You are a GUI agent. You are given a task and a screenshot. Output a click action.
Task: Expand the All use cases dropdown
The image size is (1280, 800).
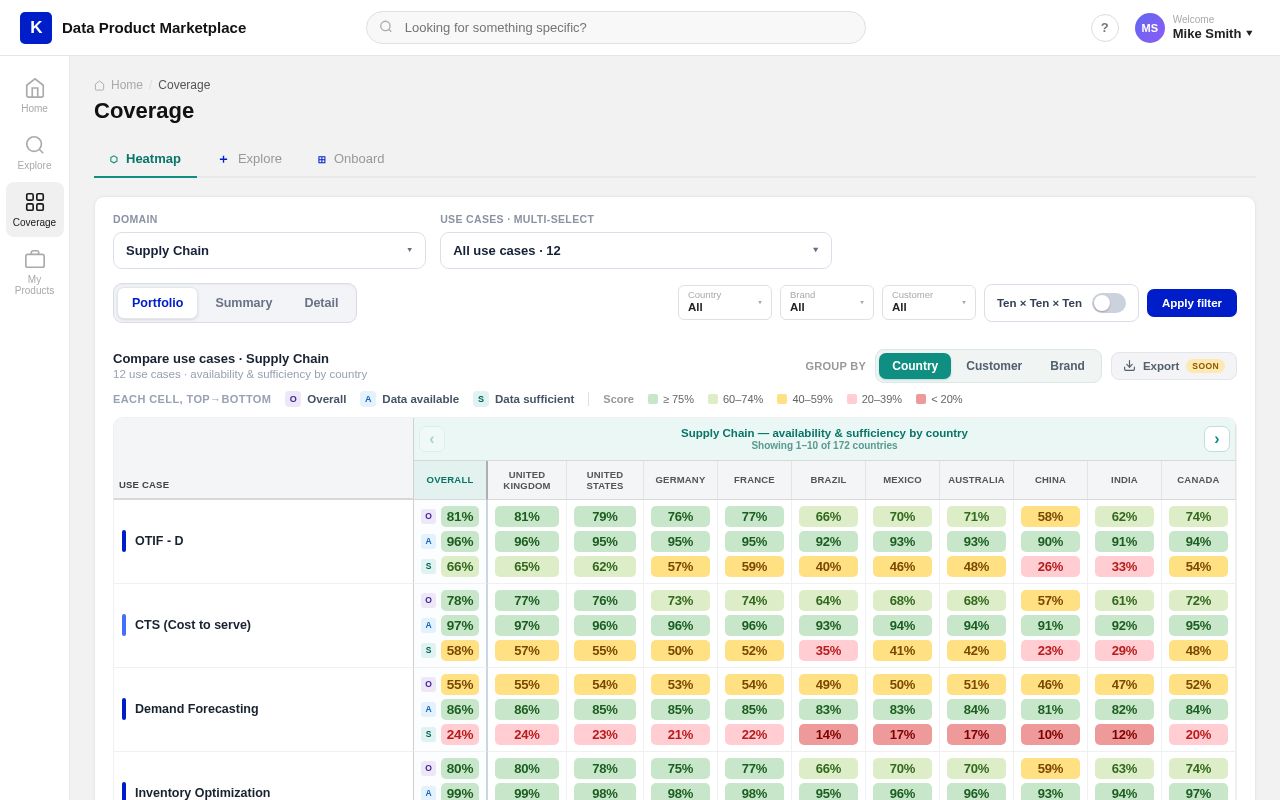click(636, 251)
